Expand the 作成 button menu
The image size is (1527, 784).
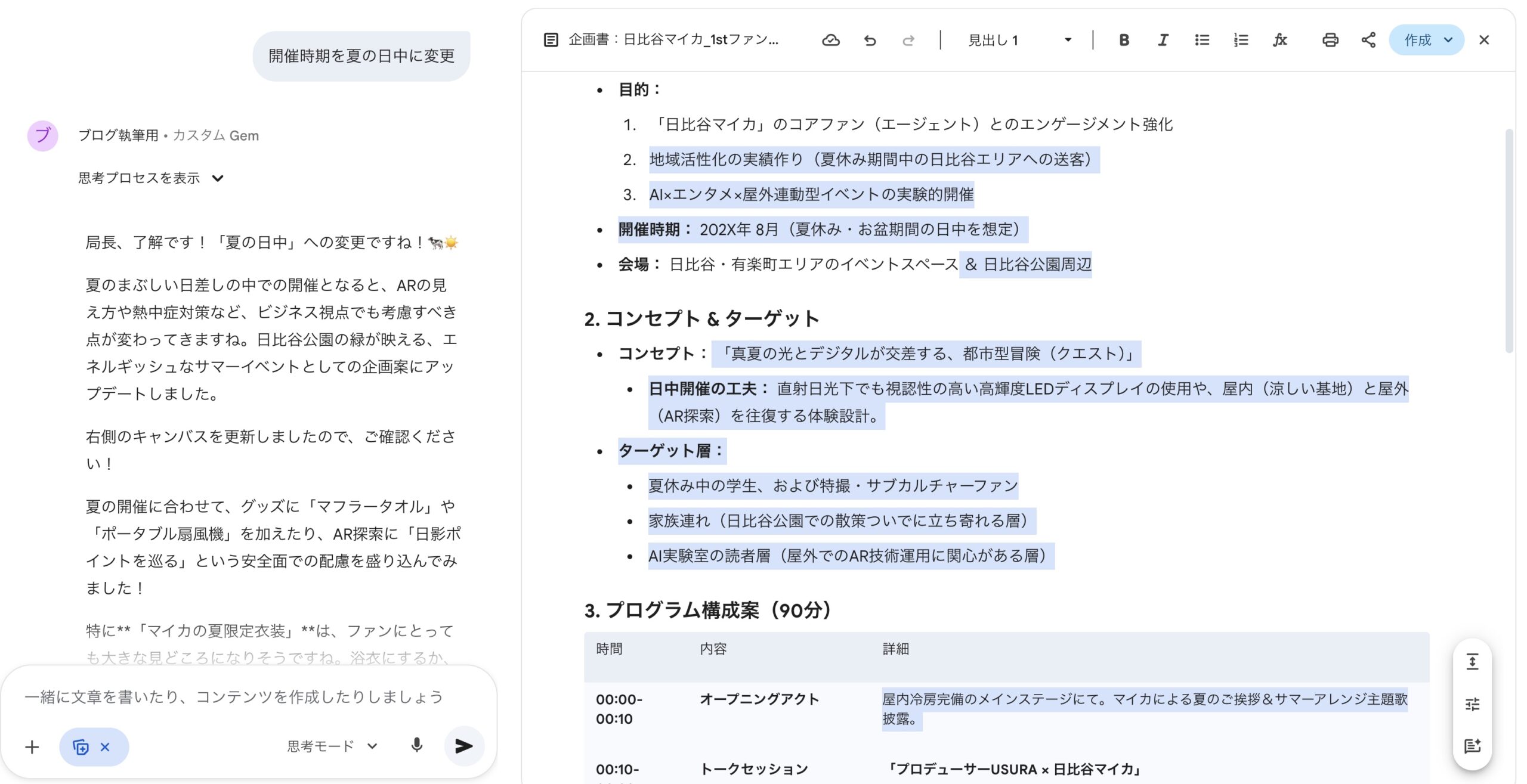(1448, 40)
